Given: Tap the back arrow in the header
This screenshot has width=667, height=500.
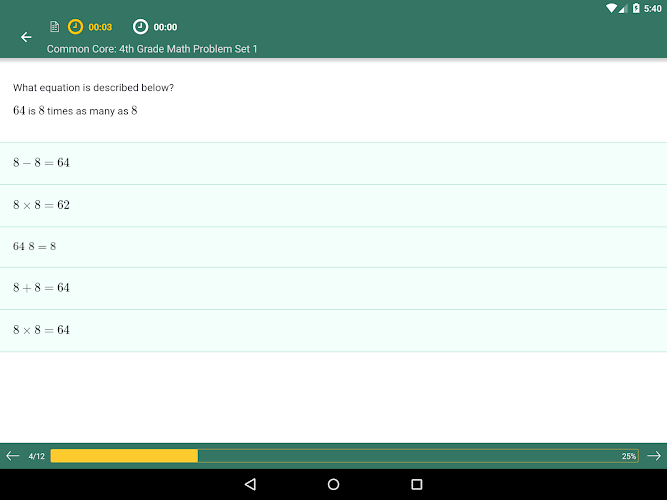Looking at the screenshot, I should pyautogui.click(x=26, y=37).
